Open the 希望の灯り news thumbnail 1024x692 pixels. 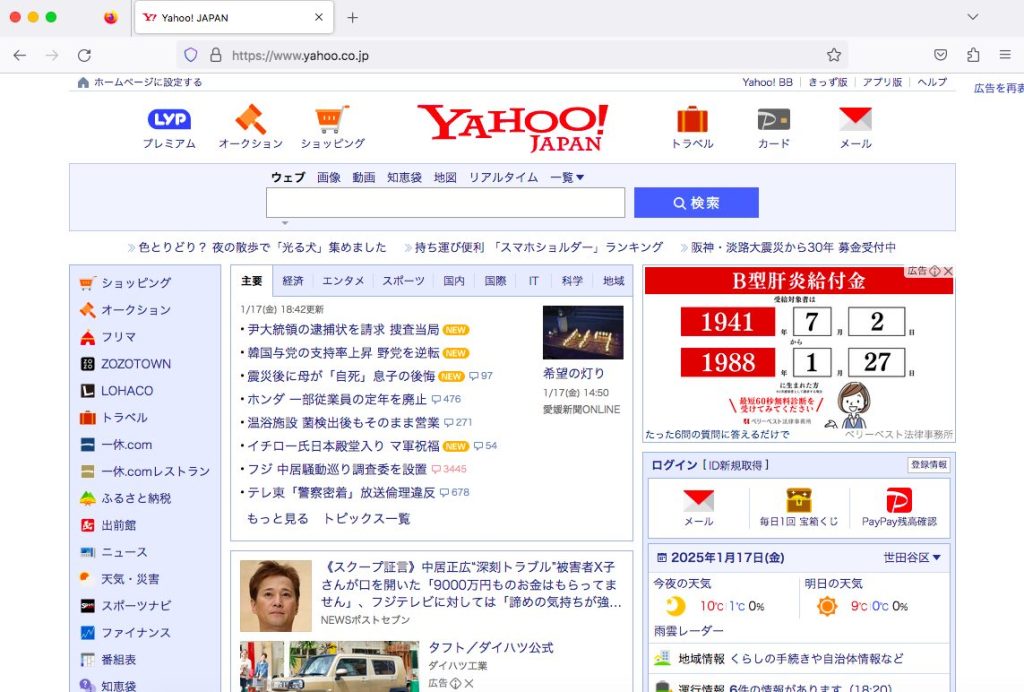[583, 332]
